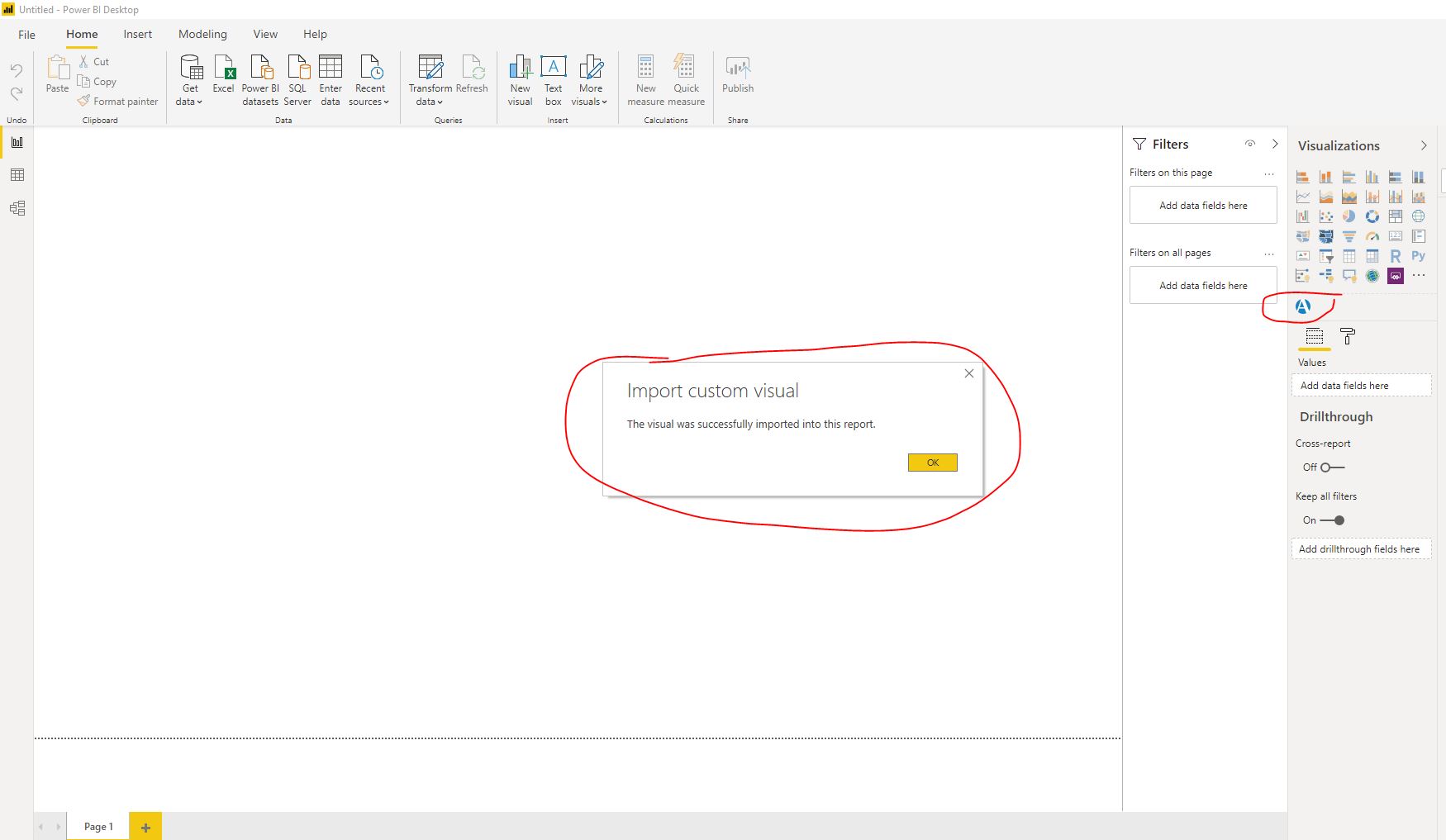Click Filters on this page data well

point(1203,205)
